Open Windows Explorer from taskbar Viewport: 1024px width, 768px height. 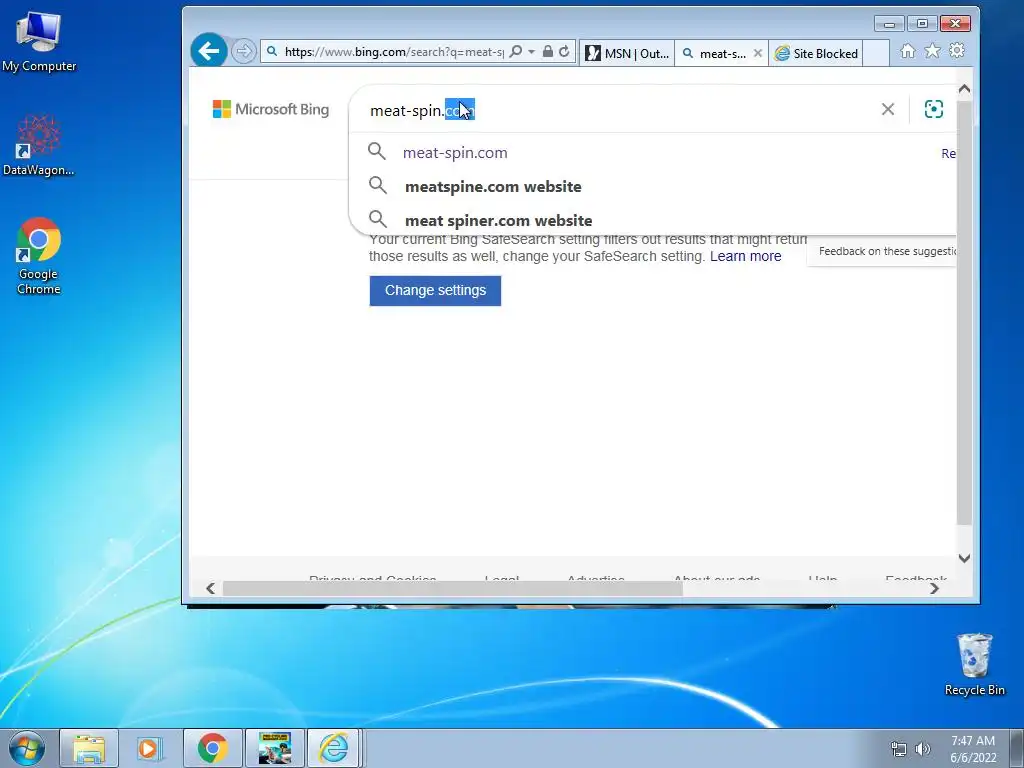pyautogui.click(x=89, y=748)
